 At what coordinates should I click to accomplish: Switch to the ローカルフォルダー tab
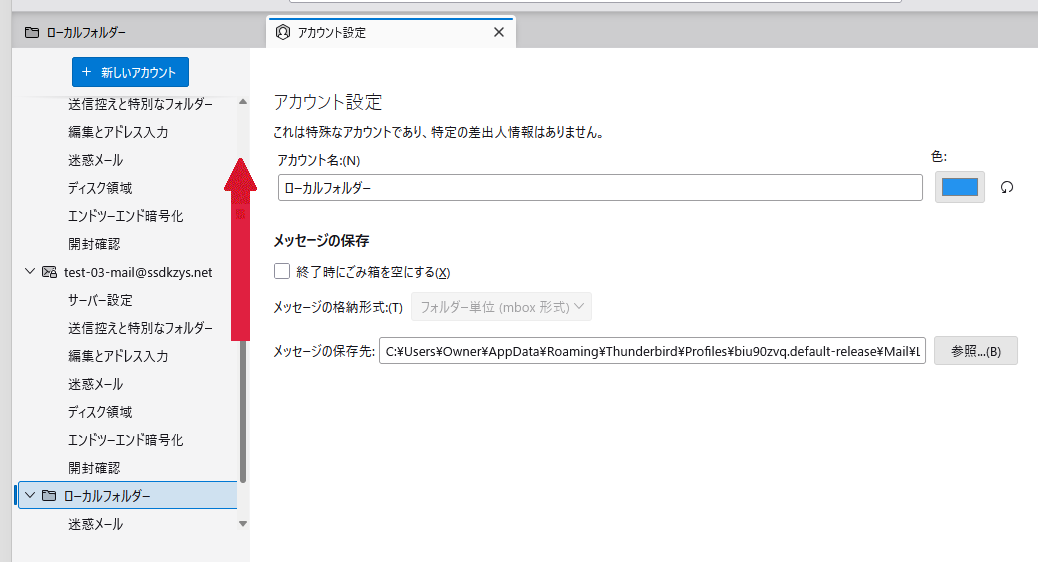(86, 32)
